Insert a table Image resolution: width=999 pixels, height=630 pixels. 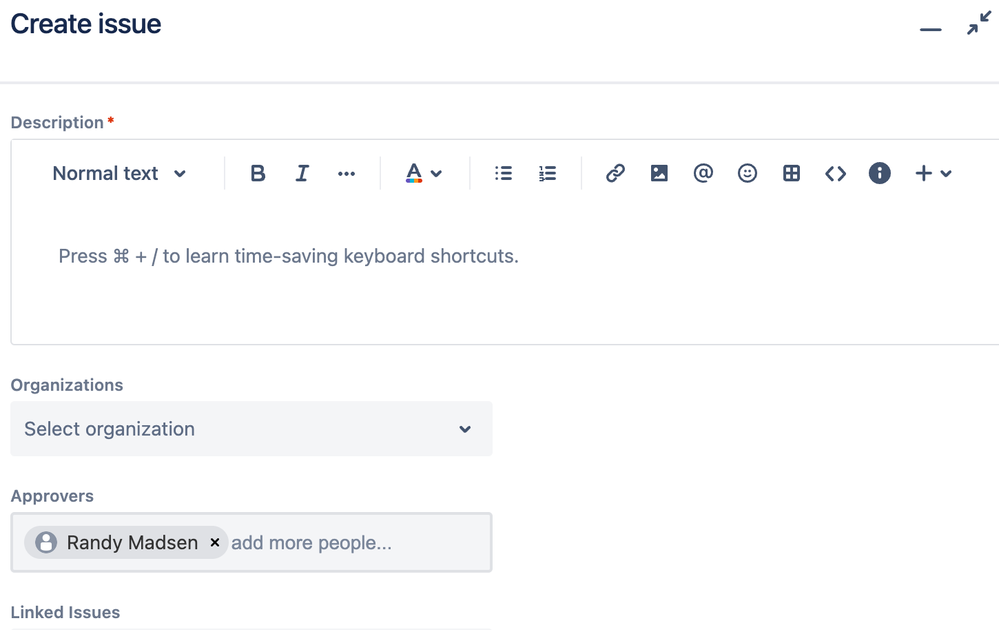(791, 172)
